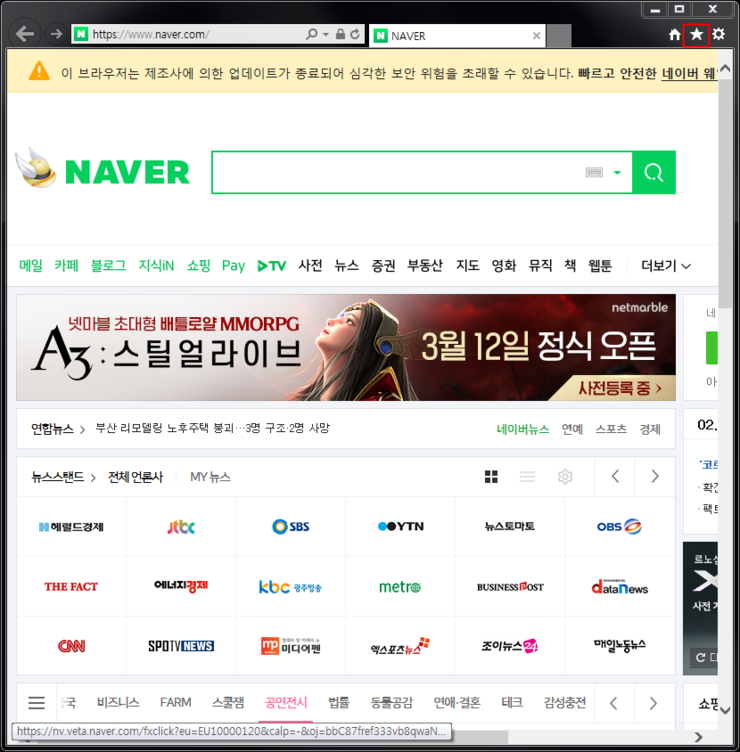Viewport: 740px width, 752px height.
Task: Click the address bar search magnifier icon
Action: [x=312, y=34]
